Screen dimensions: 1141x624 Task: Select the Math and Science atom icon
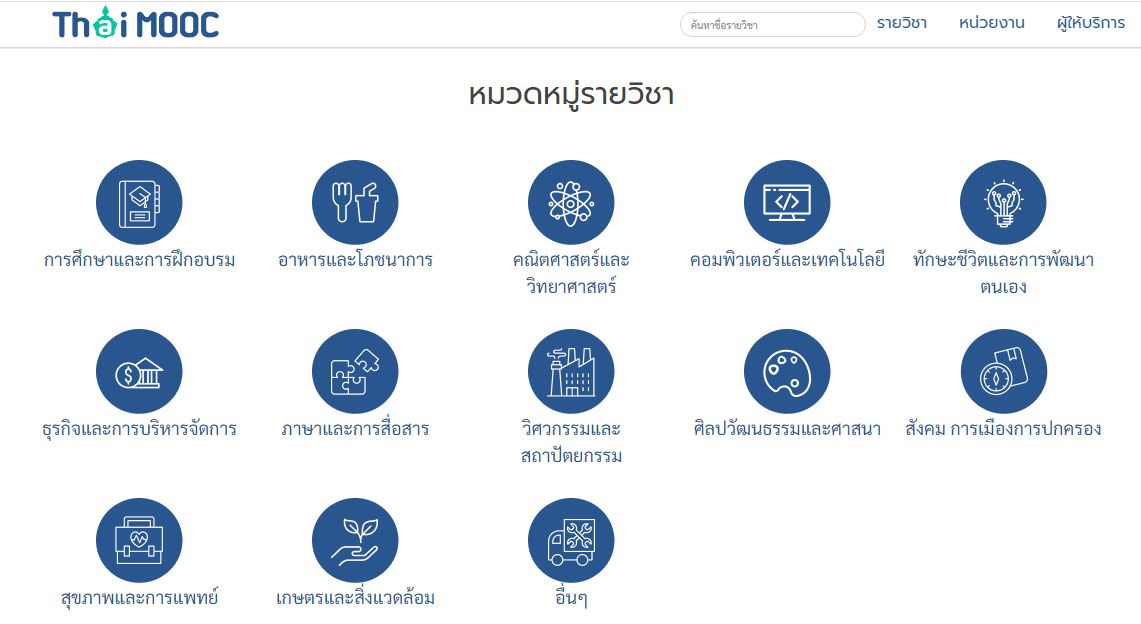click(x=571, y=202)
